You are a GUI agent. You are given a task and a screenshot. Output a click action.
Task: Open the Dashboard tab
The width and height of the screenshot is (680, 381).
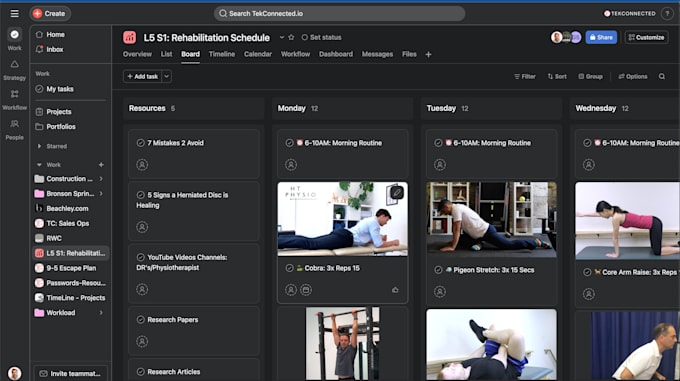pyautogui.click(x=336, y=54)
